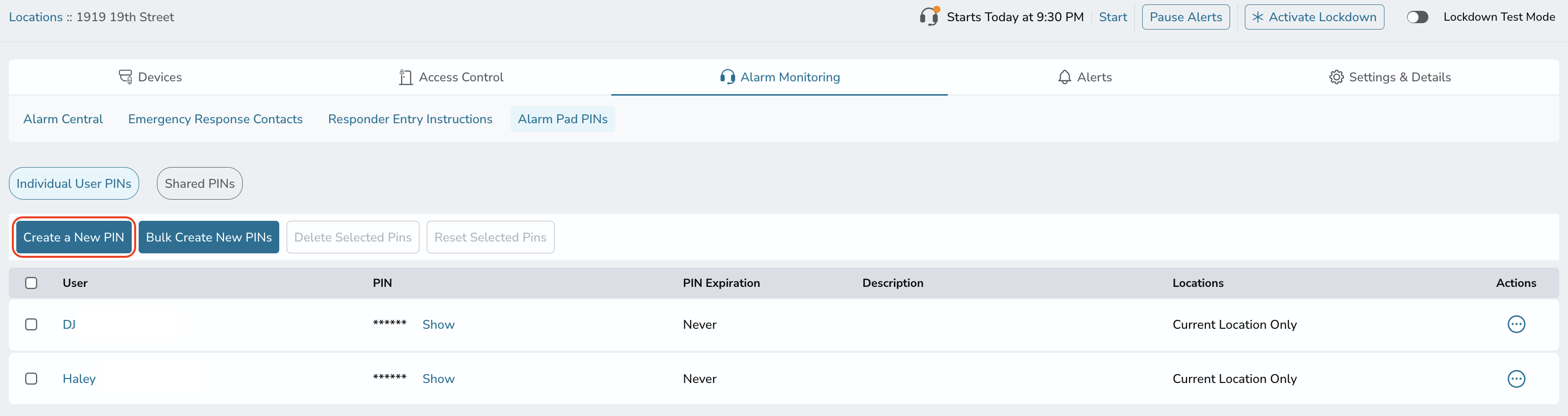Select the Individual User PINs filter
The height and width of the screenshot is (416, 1568).
(x=74, y=184)
